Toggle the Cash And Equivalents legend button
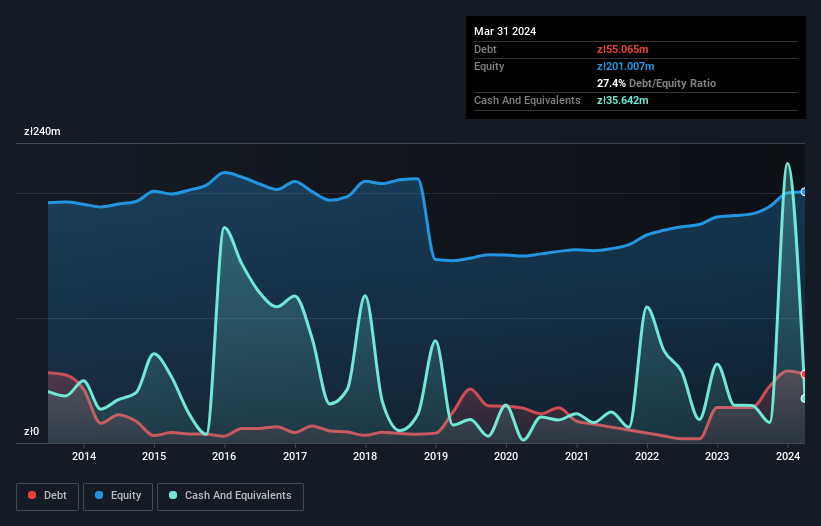 tap(230, 496)
